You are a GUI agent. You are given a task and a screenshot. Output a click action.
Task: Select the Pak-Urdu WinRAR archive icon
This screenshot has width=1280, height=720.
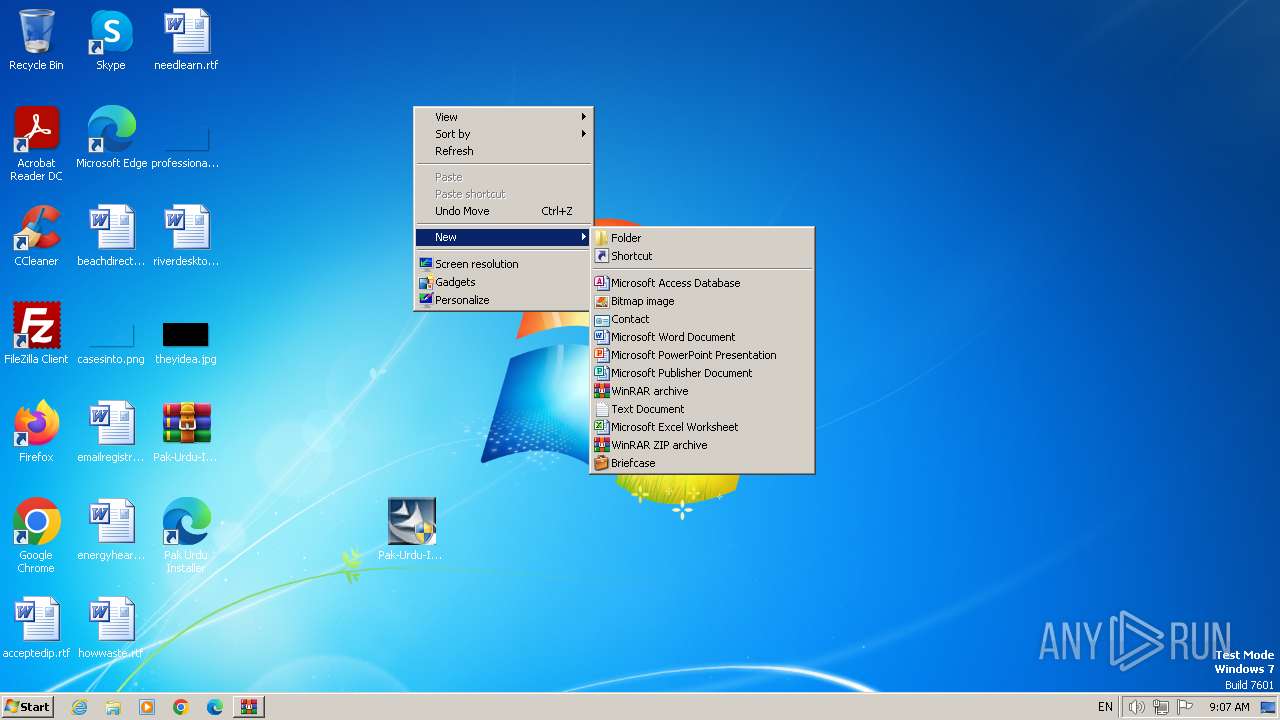pyautogui.click(x=186, y=432)
